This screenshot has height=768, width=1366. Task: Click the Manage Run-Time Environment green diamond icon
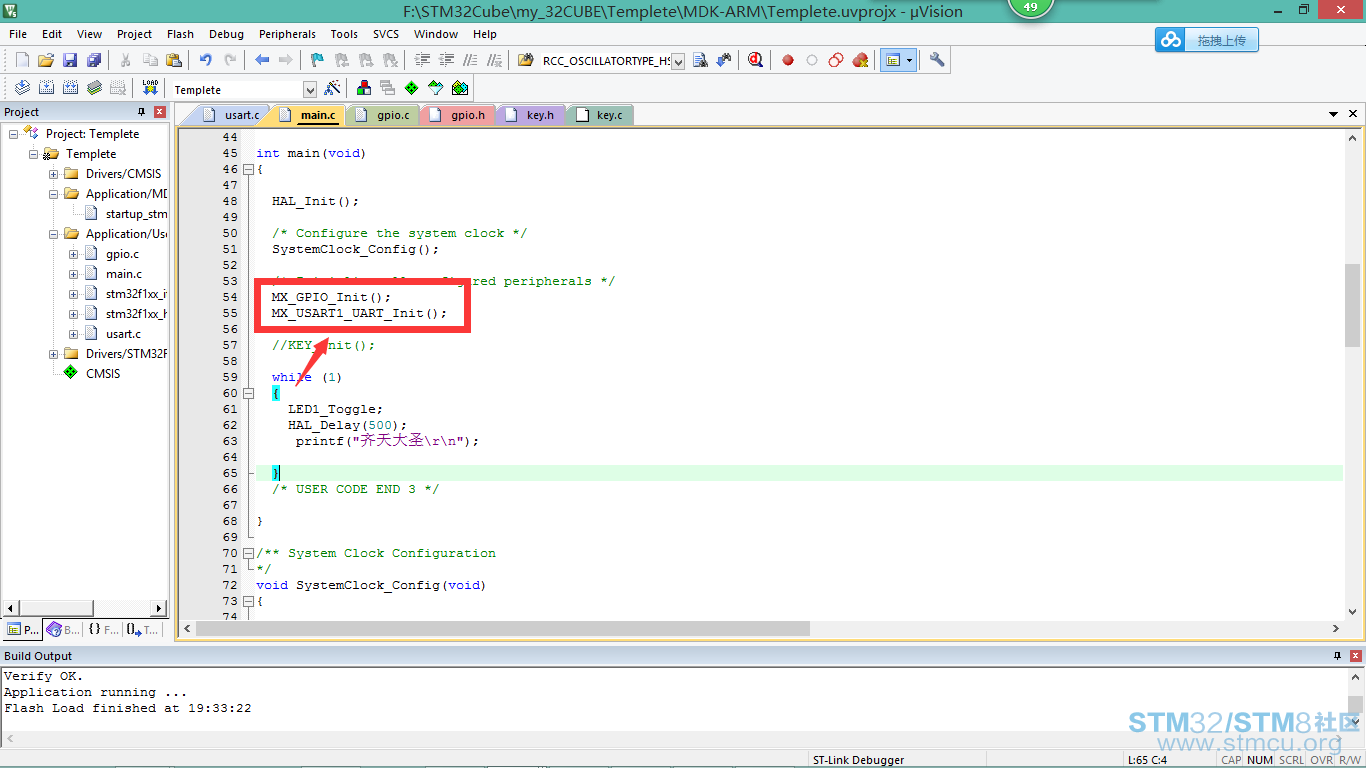[x=411, y=88]
